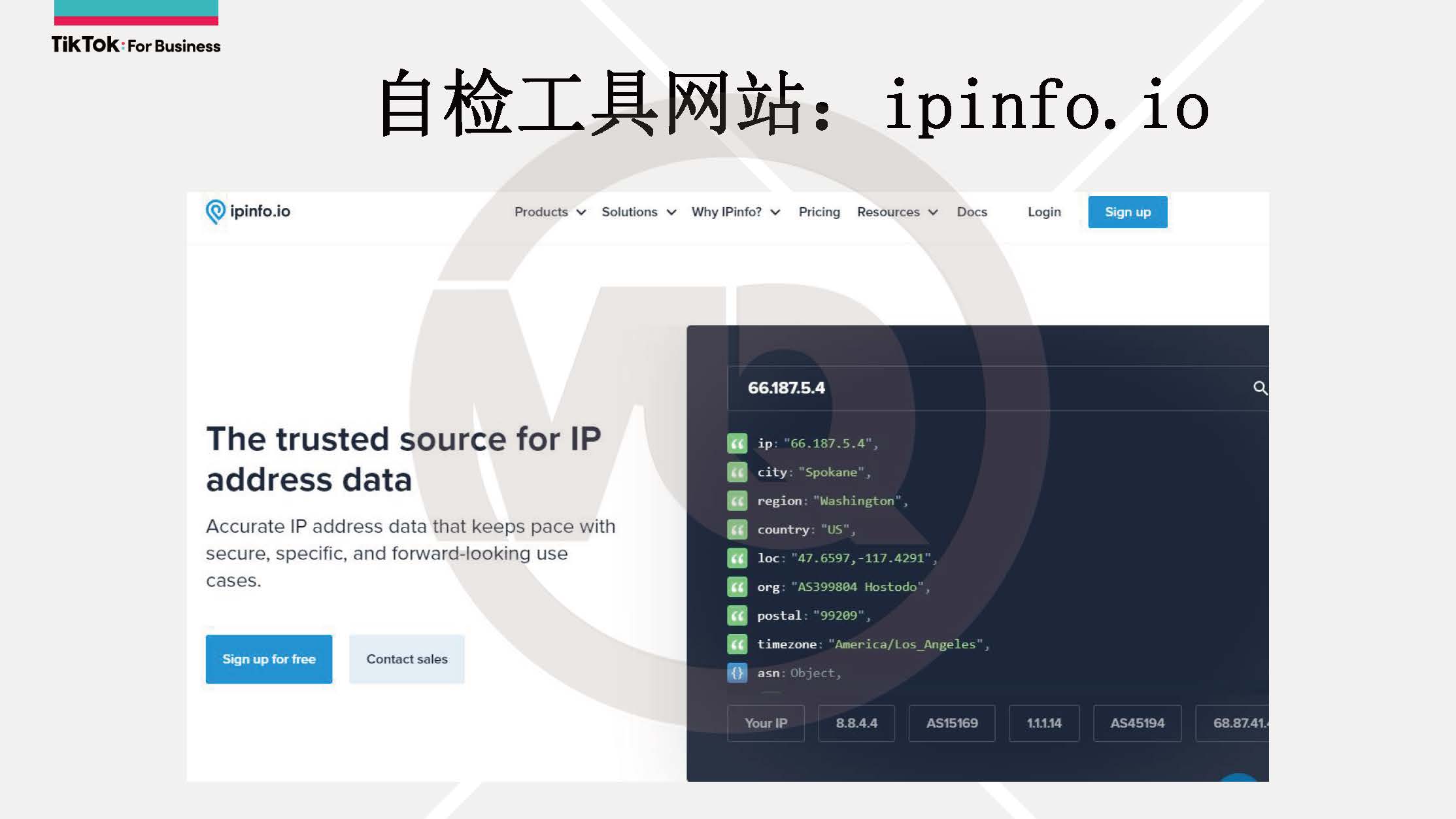This screenshot has width=1456, height=819.
Task: Click the quote icon beside country row
Action: pos(737,529)
